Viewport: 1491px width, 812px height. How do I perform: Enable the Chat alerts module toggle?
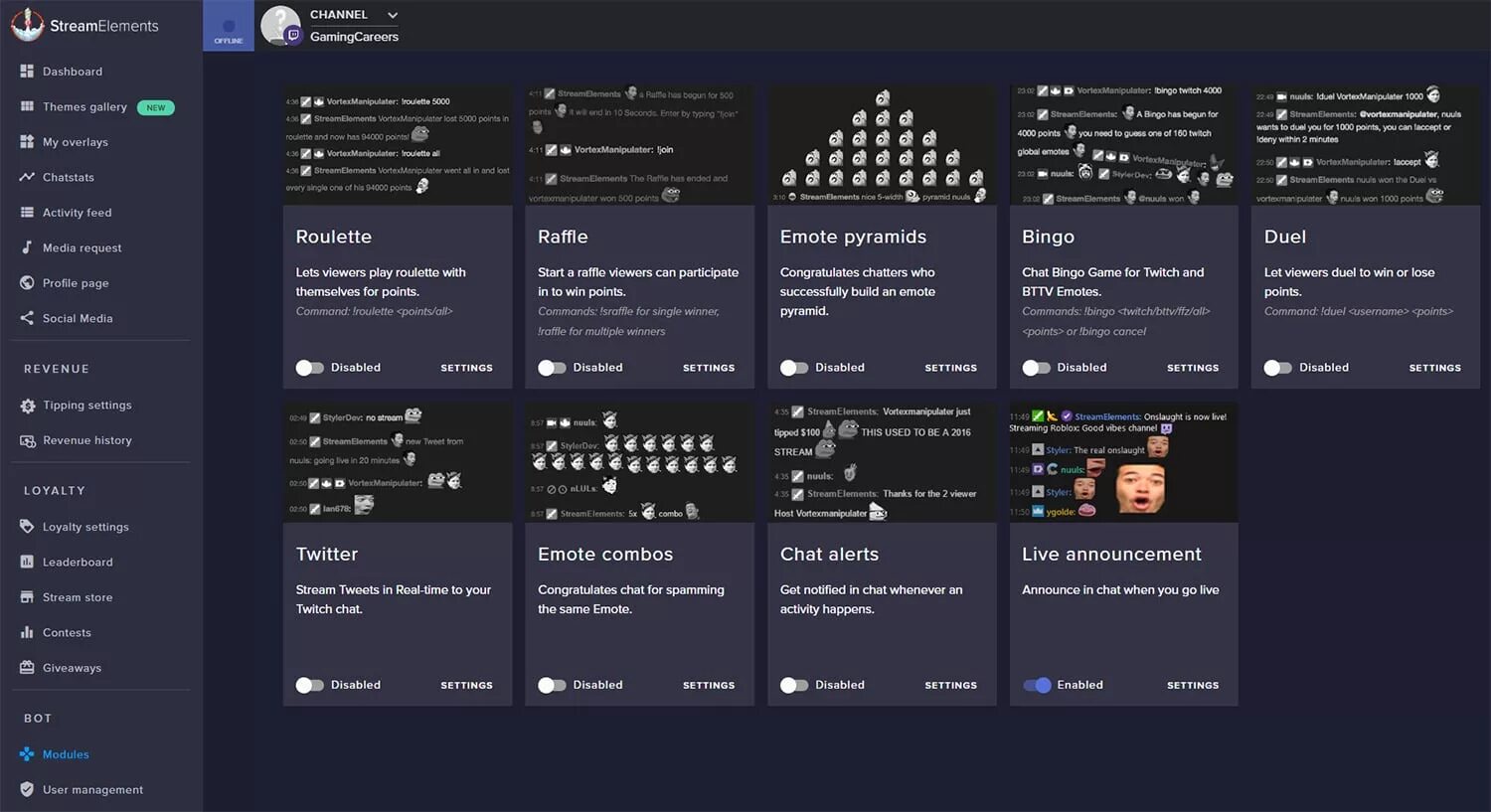794,685
